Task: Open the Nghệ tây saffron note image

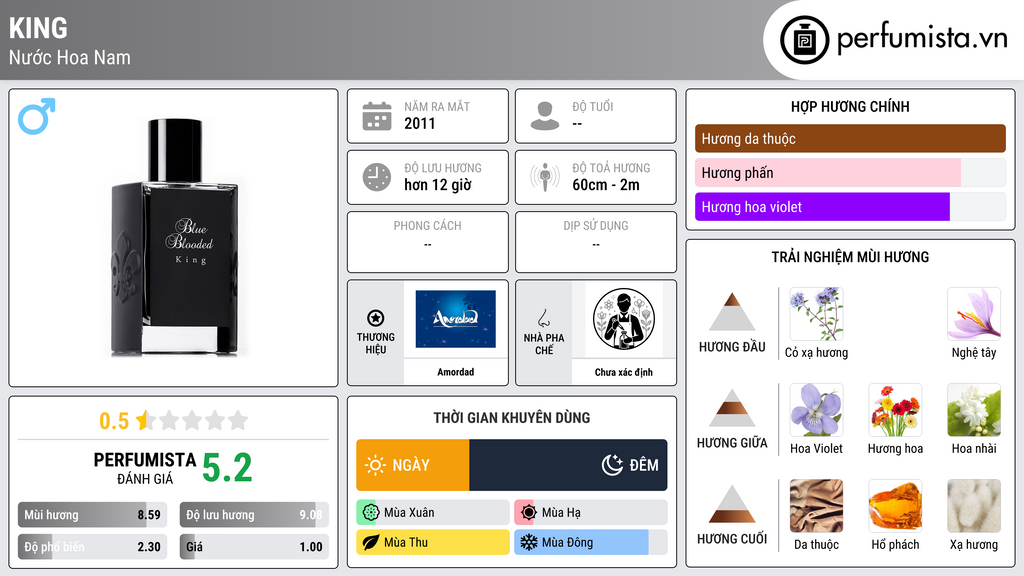Action: tap(974, 313)
